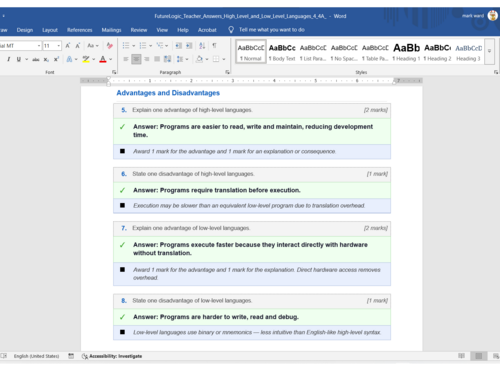Open line and paragraph spacing options
The image size is (500, 375).
coord(182,59)
